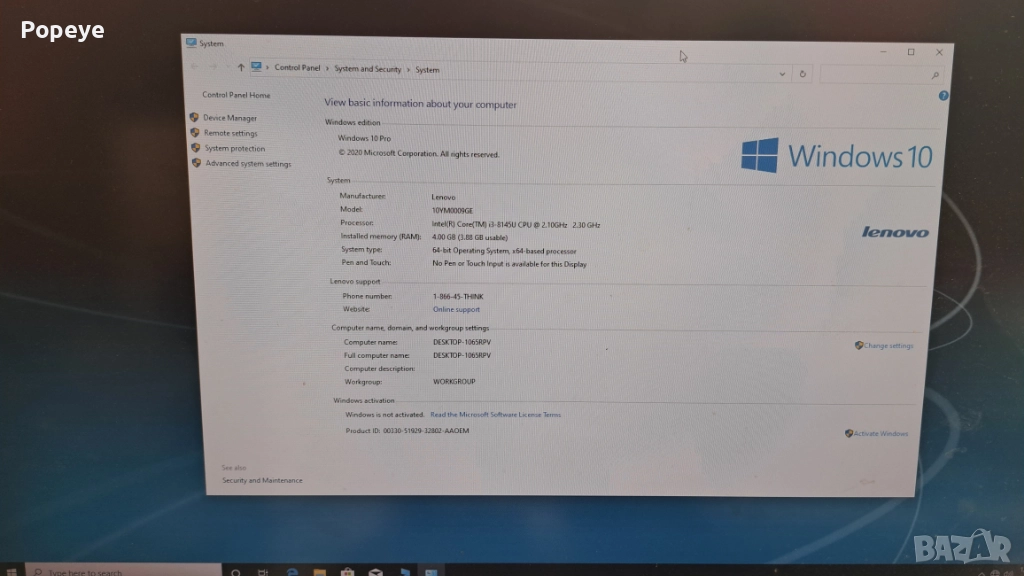Click the magnifier icon in Control Panel search
Screen dimensions: 1024x576
click(935, 75)
